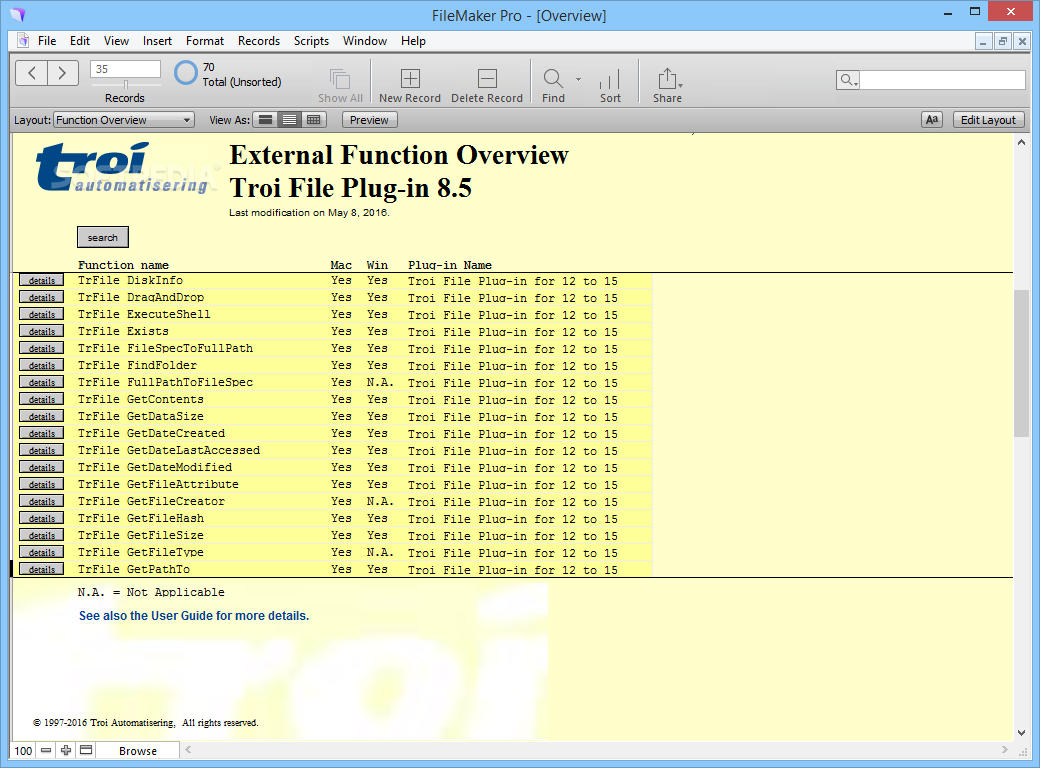Click the horizontal scroll right arrow
This screenshot has height=768, width=1040.
1005,749
